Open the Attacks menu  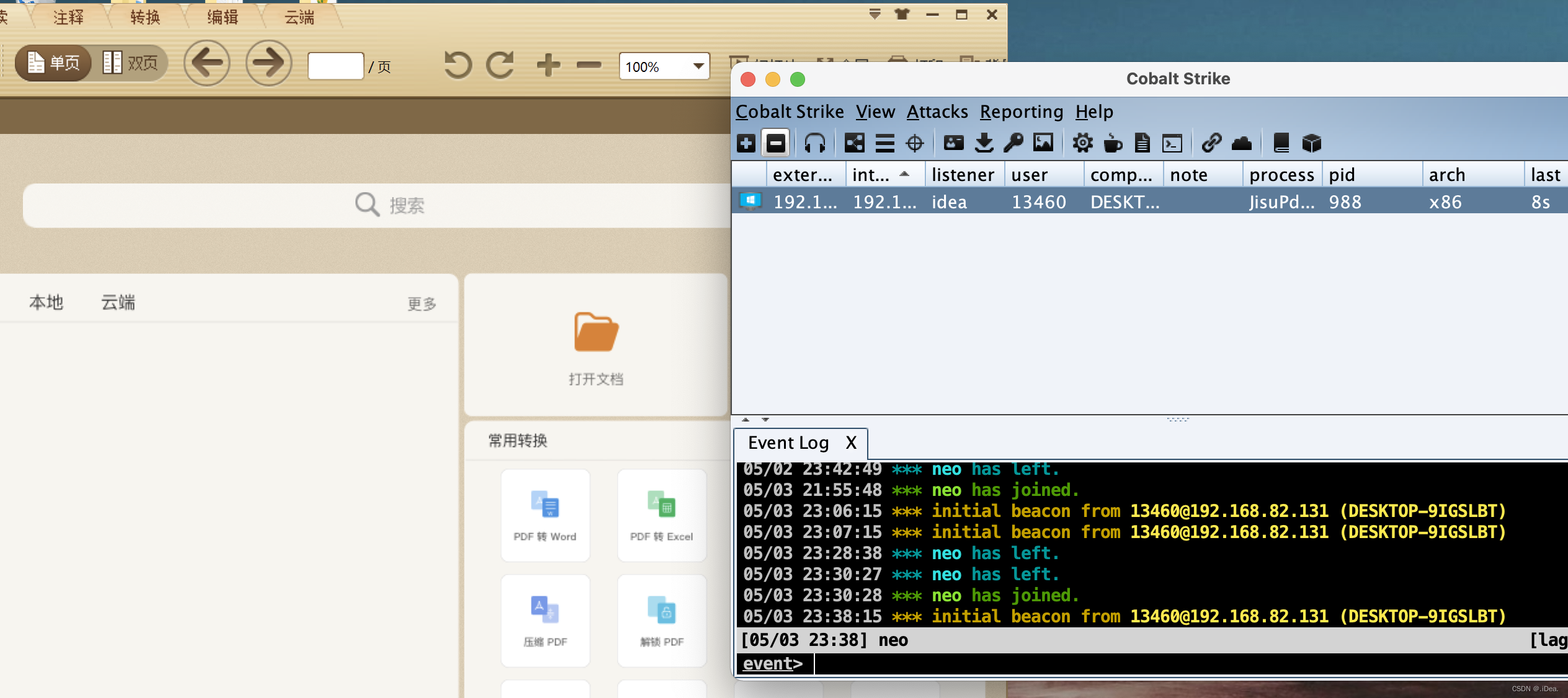[x=937, y=112]
